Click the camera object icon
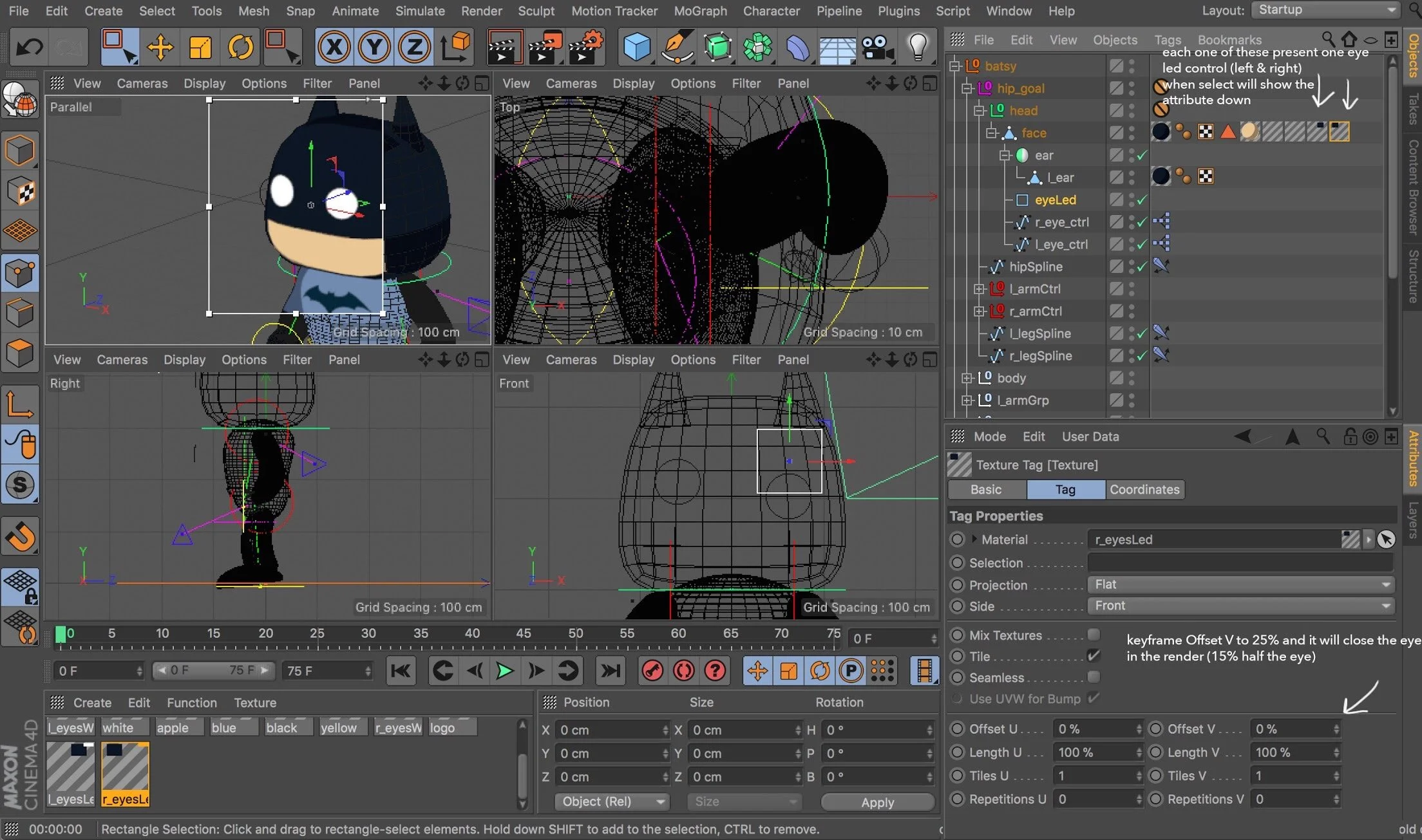The height and width of the screenshot is (840, 1422). coord(877,48)
